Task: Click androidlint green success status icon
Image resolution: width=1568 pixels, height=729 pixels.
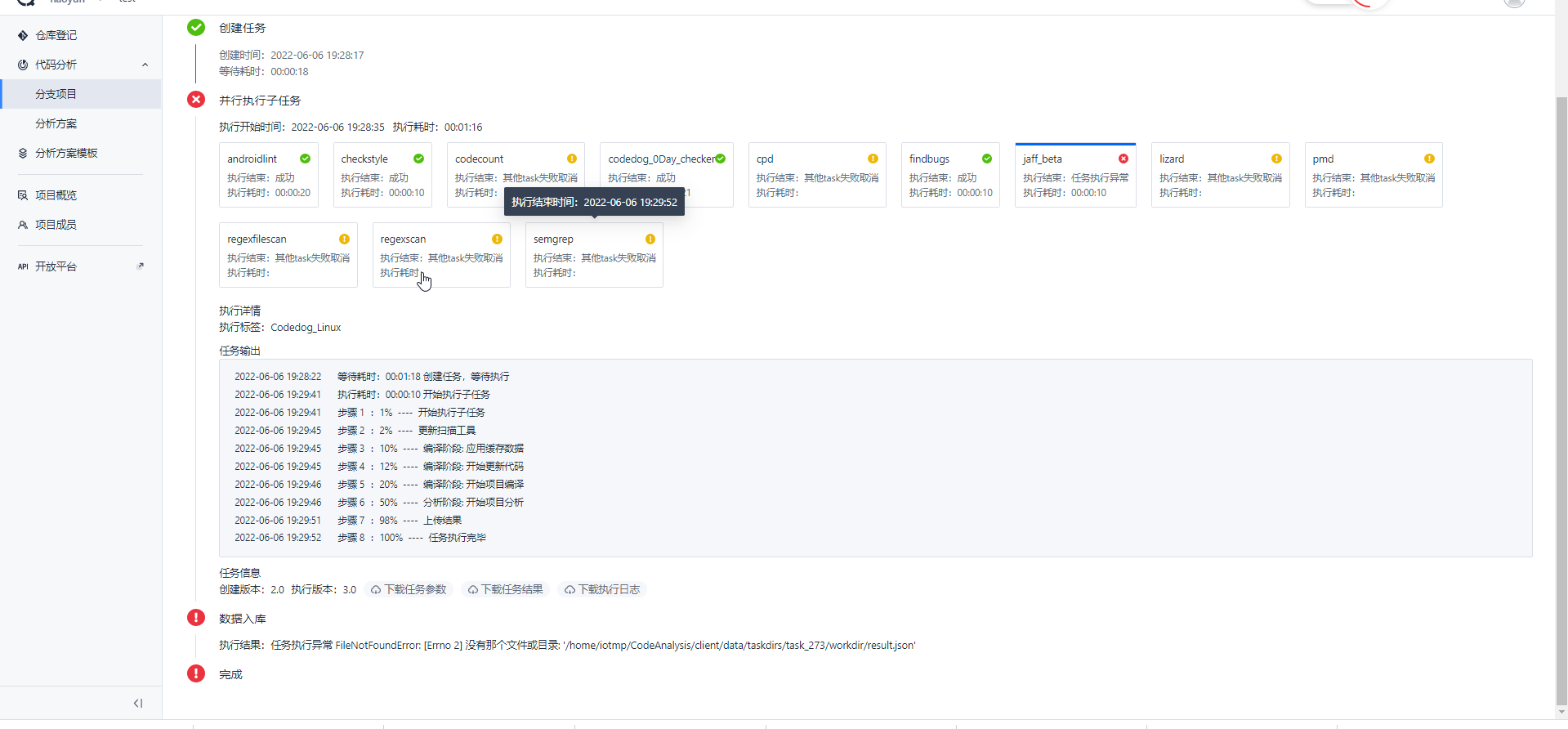Action: point(305,159)
